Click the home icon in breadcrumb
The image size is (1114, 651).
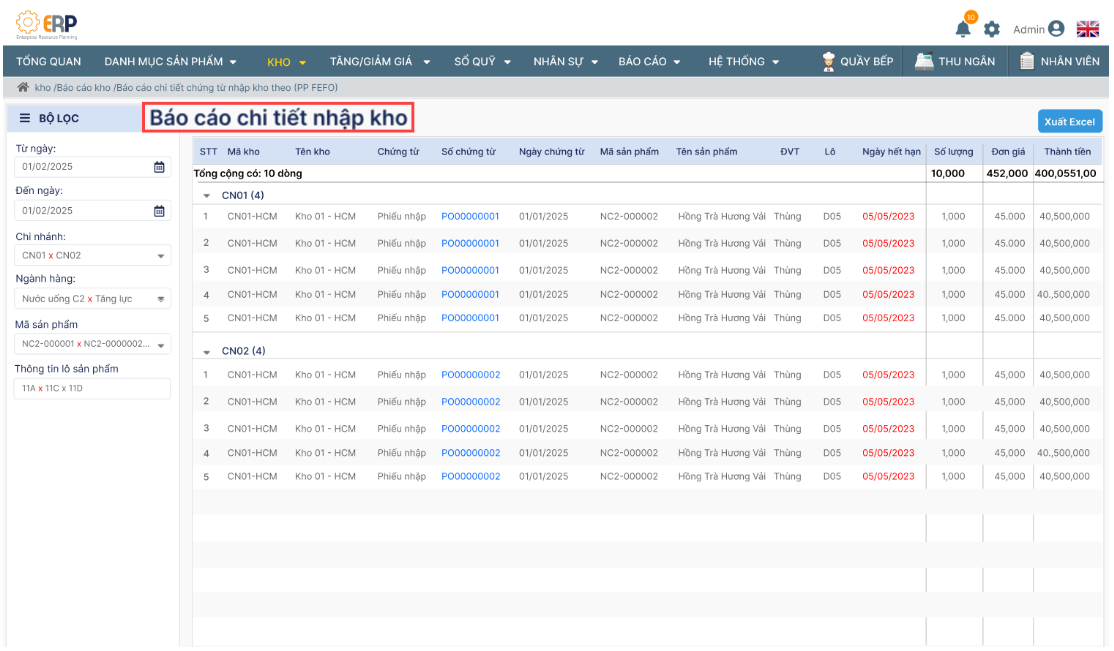click(23, 88)
